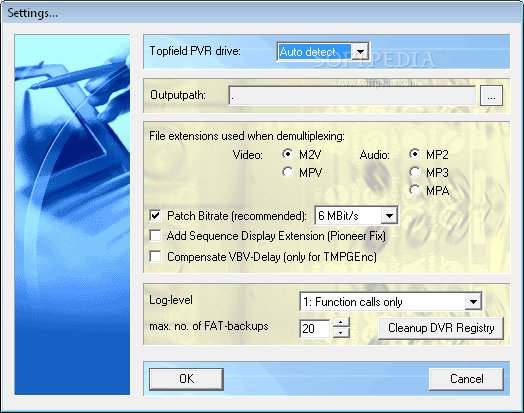Confirm settings with OK
Viewport: 524px width, 413px height.
pos(186,379)
